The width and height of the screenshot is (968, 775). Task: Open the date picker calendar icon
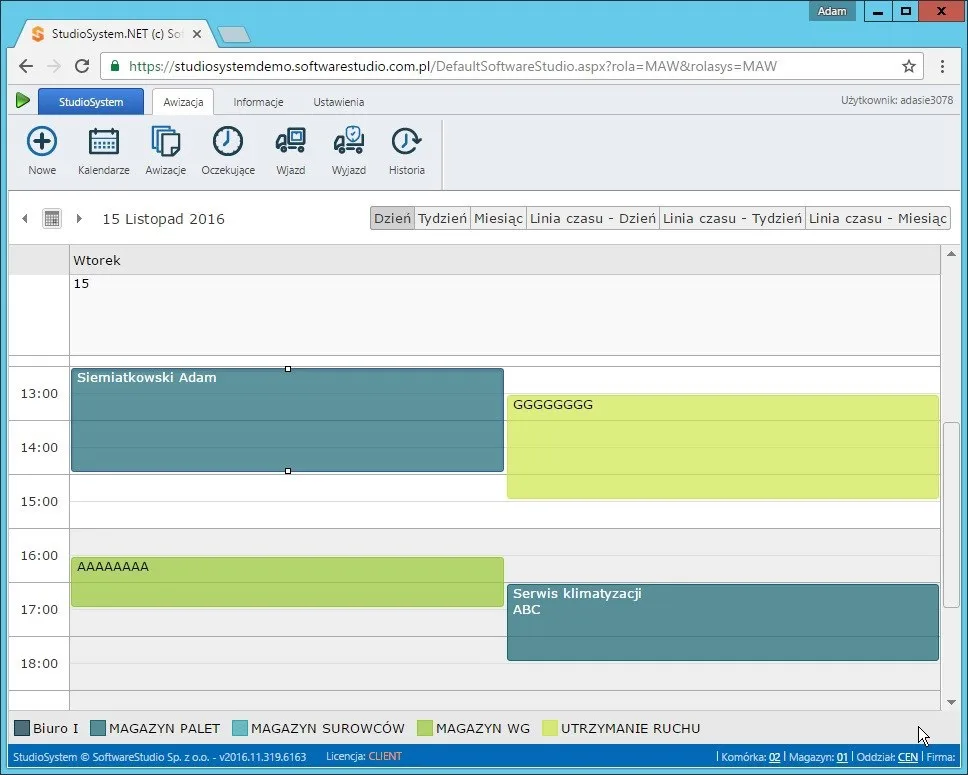tap(52, 219)
